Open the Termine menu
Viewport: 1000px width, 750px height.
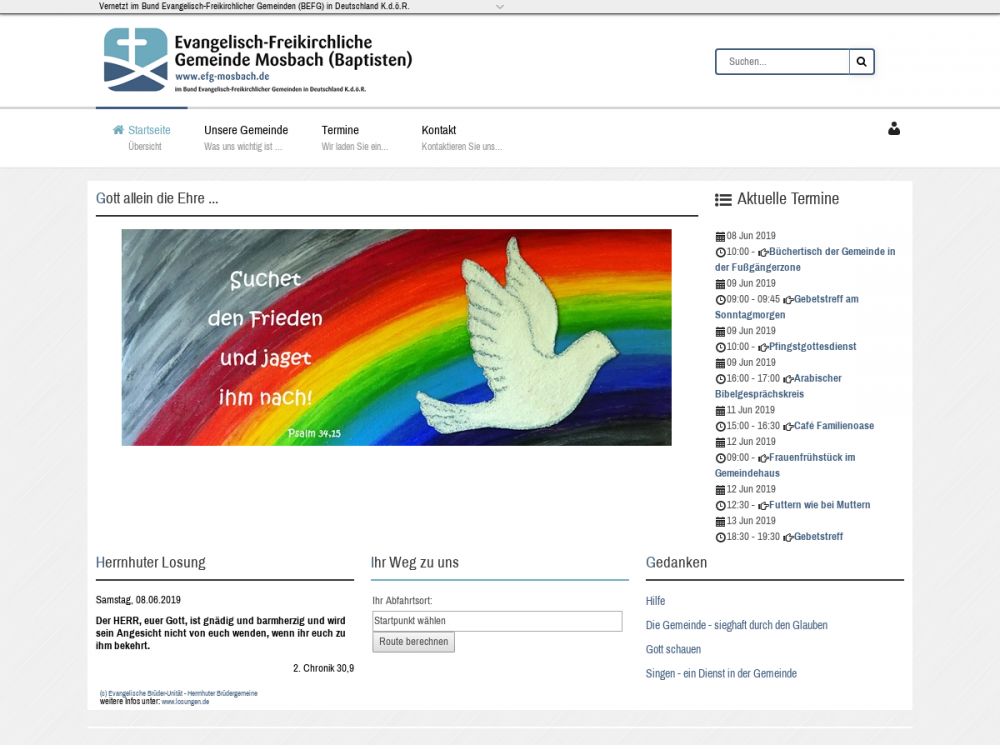[x=340, y=130]
